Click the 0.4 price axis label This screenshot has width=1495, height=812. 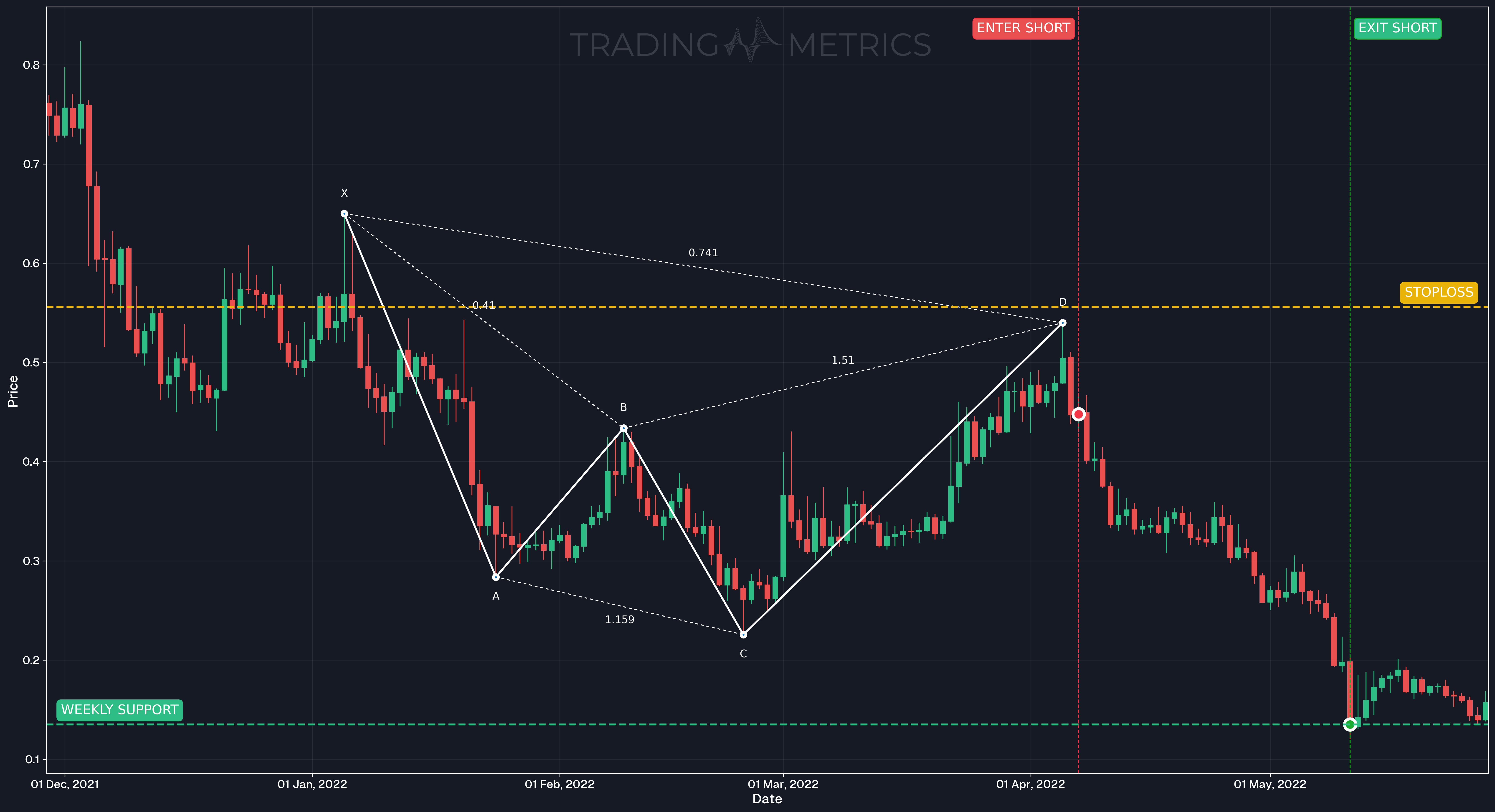pos(31,462)
